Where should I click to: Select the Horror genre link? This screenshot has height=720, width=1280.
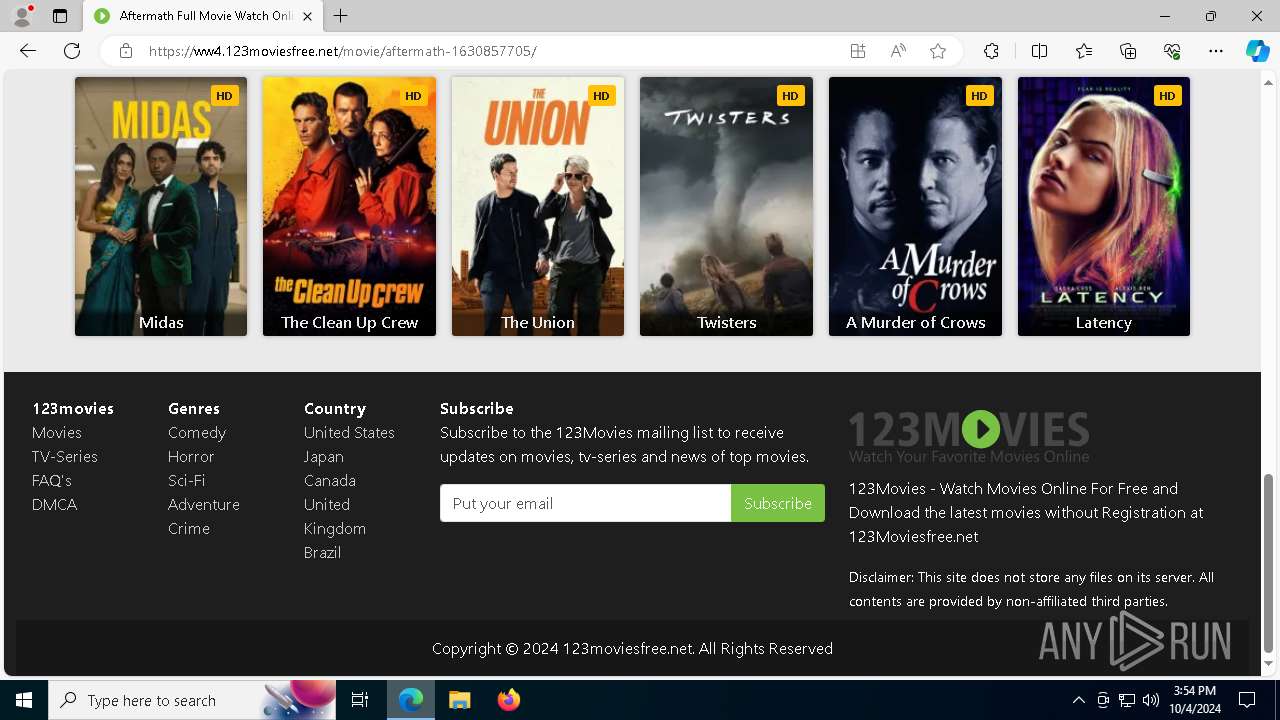(x=191, y=456)
